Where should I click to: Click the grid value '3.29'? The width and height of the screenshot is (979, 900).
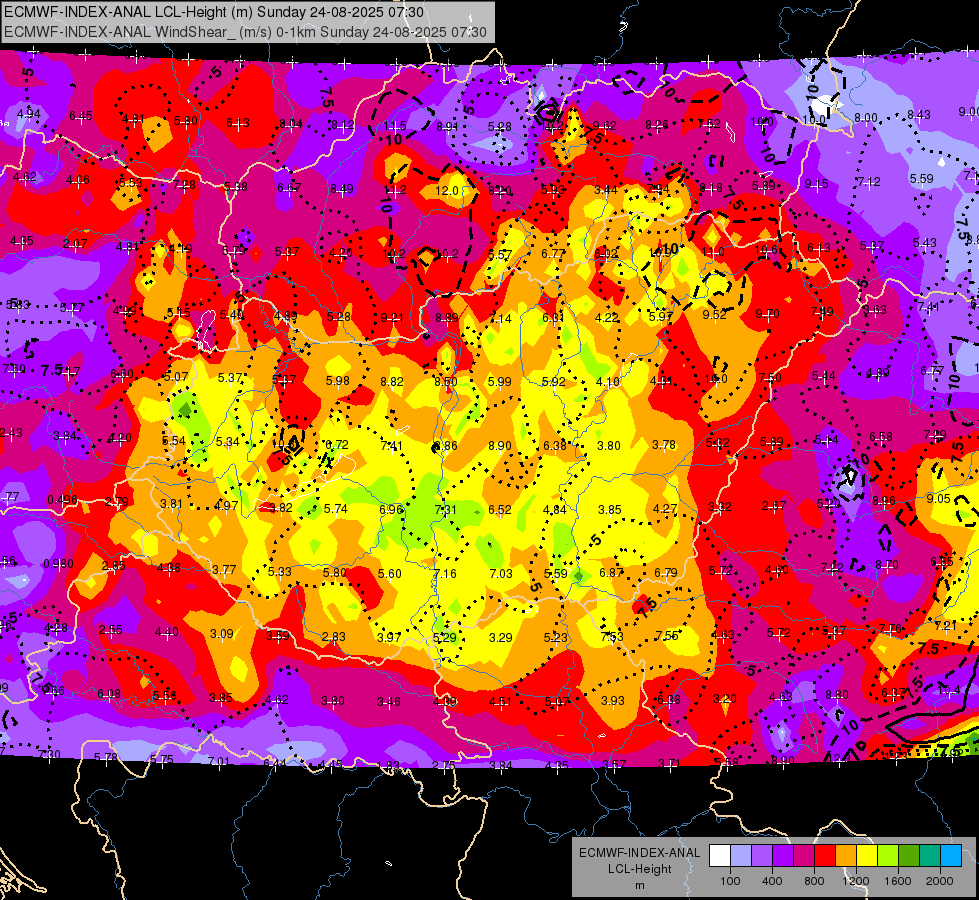(x=500, y=638)
